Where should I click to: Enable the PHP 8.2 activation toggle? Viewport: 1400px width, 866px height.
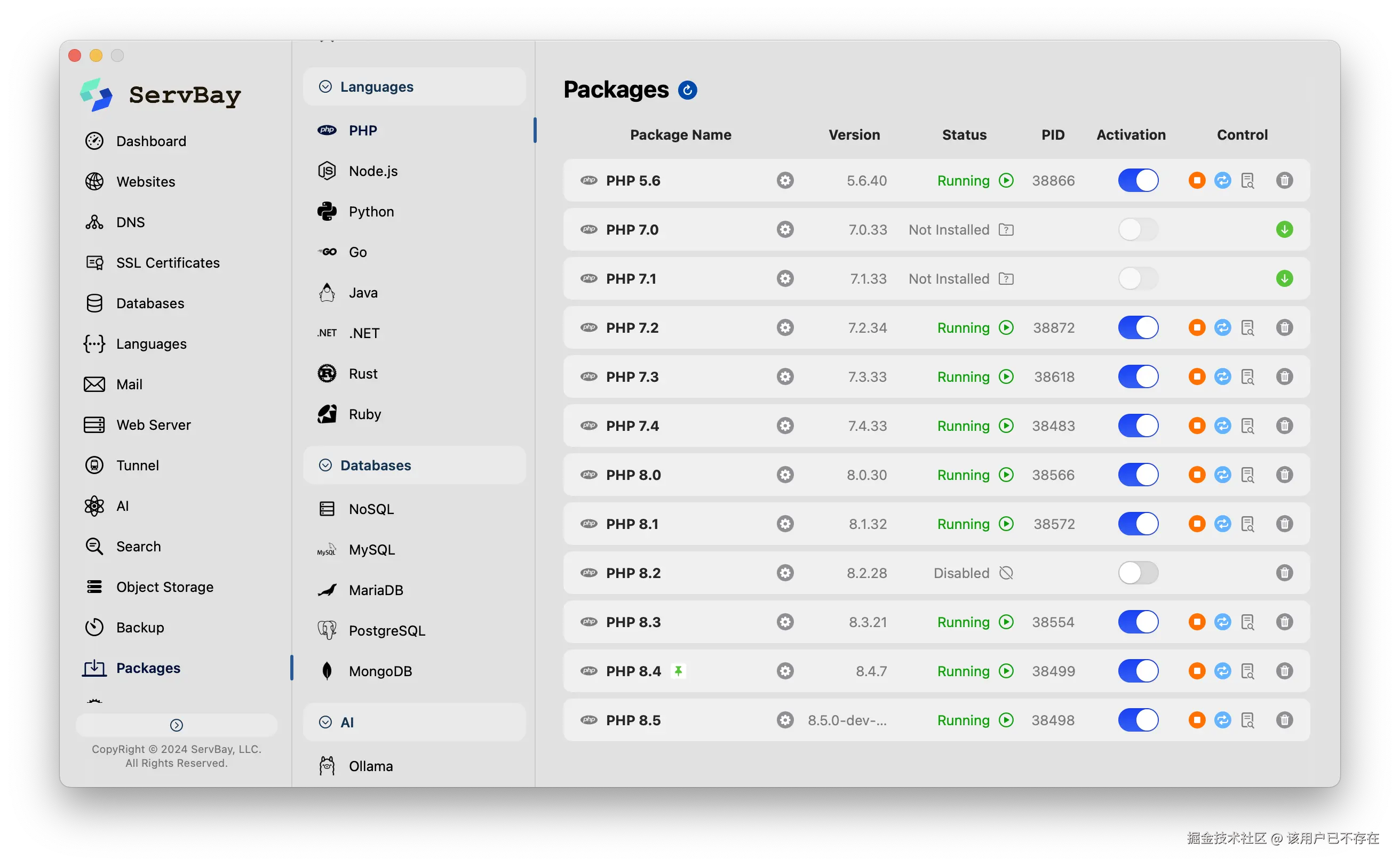1138,573
